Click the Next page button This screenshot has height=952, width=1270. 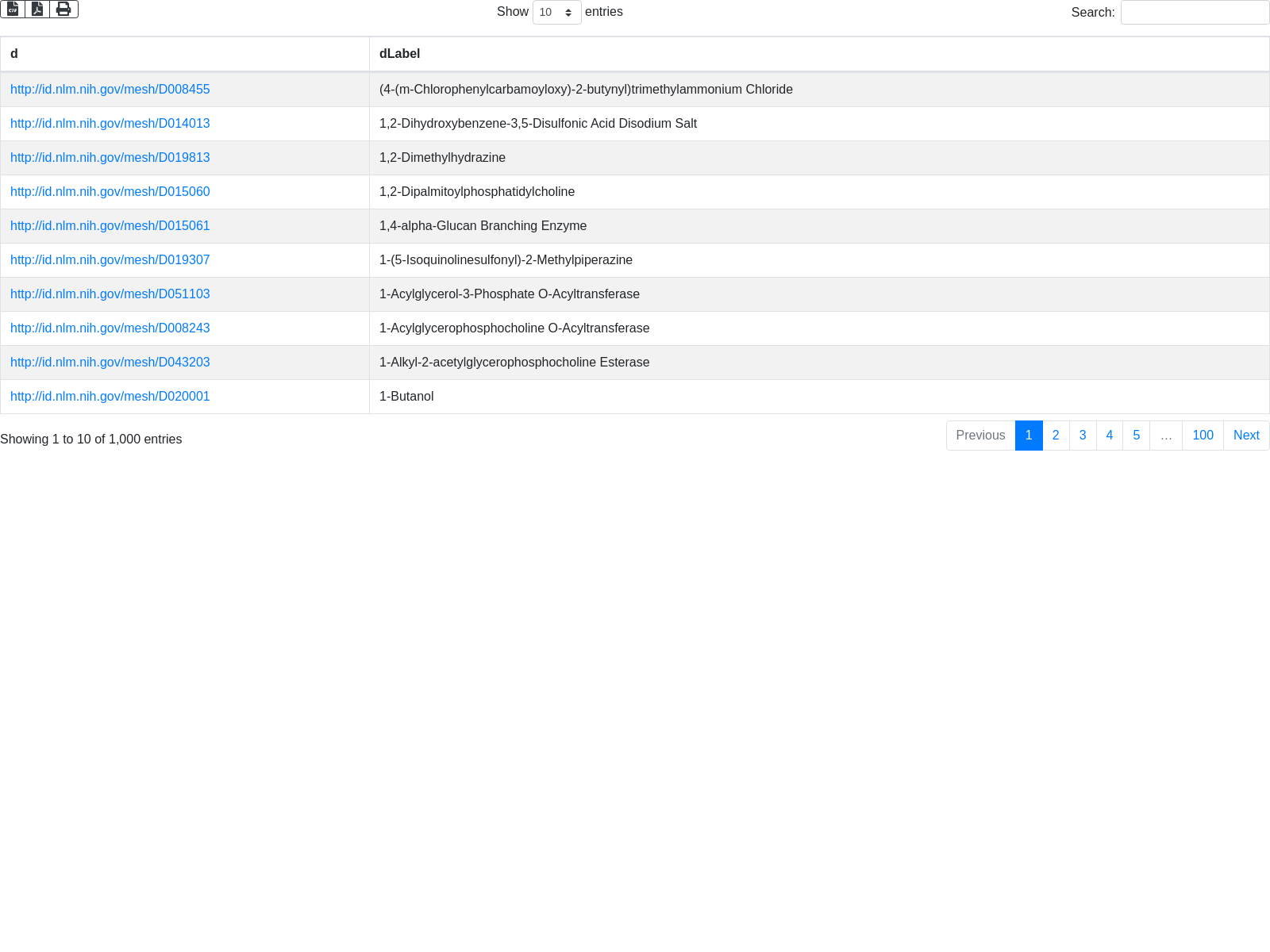pyautogui.click(x=1246, y=436)
